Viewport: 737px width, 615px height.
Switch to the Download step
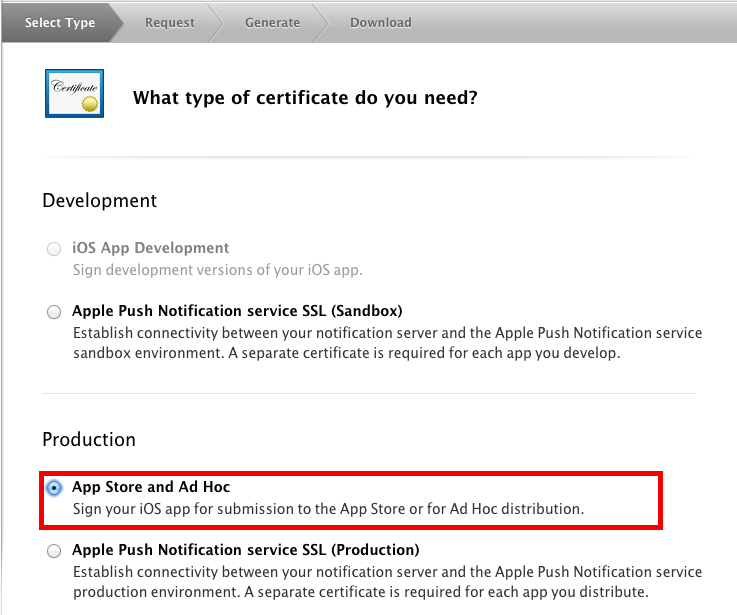pyautogui.click(x=381, y=23)
